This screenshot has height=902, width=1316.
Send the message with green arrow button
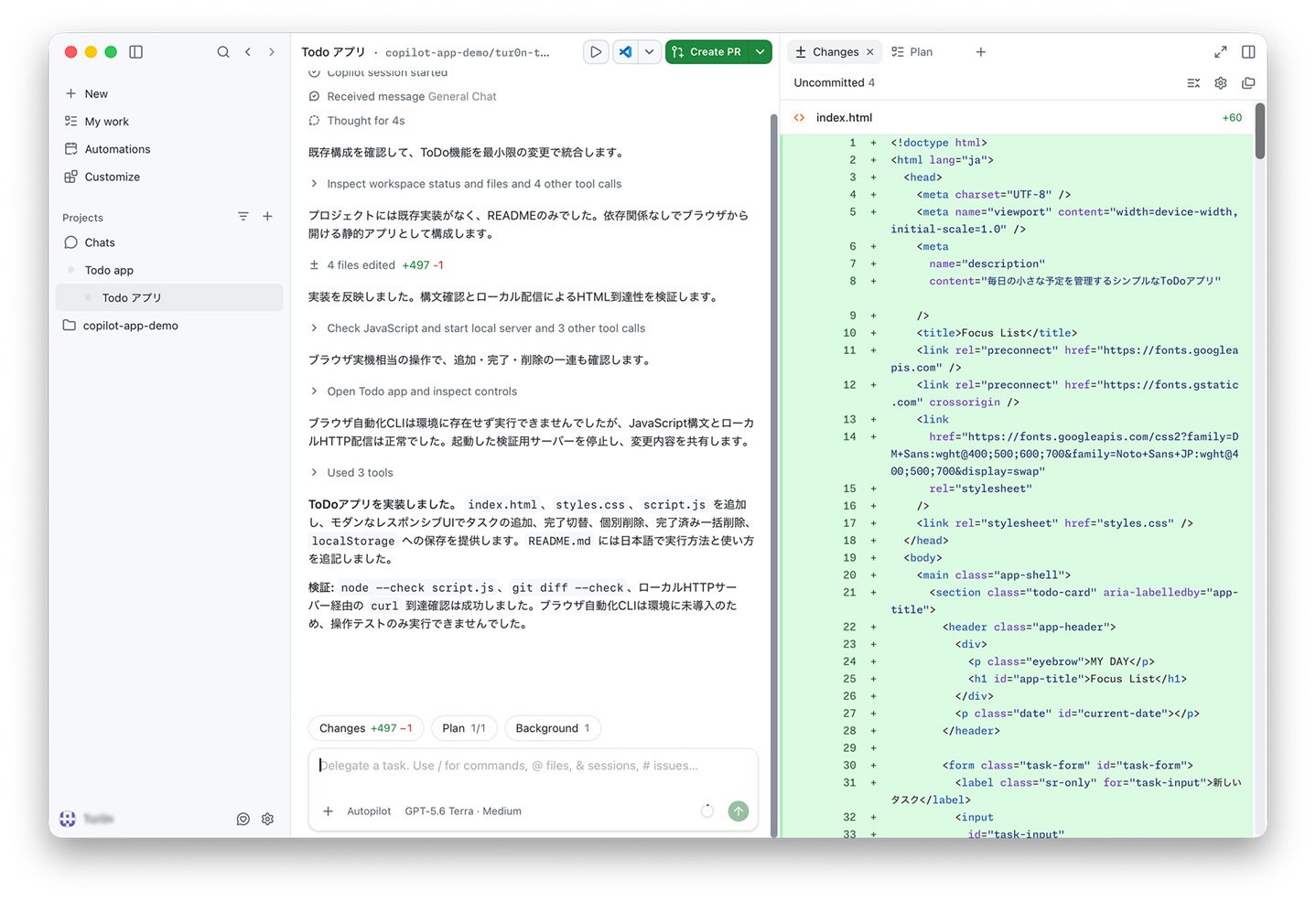pos(739,811)
